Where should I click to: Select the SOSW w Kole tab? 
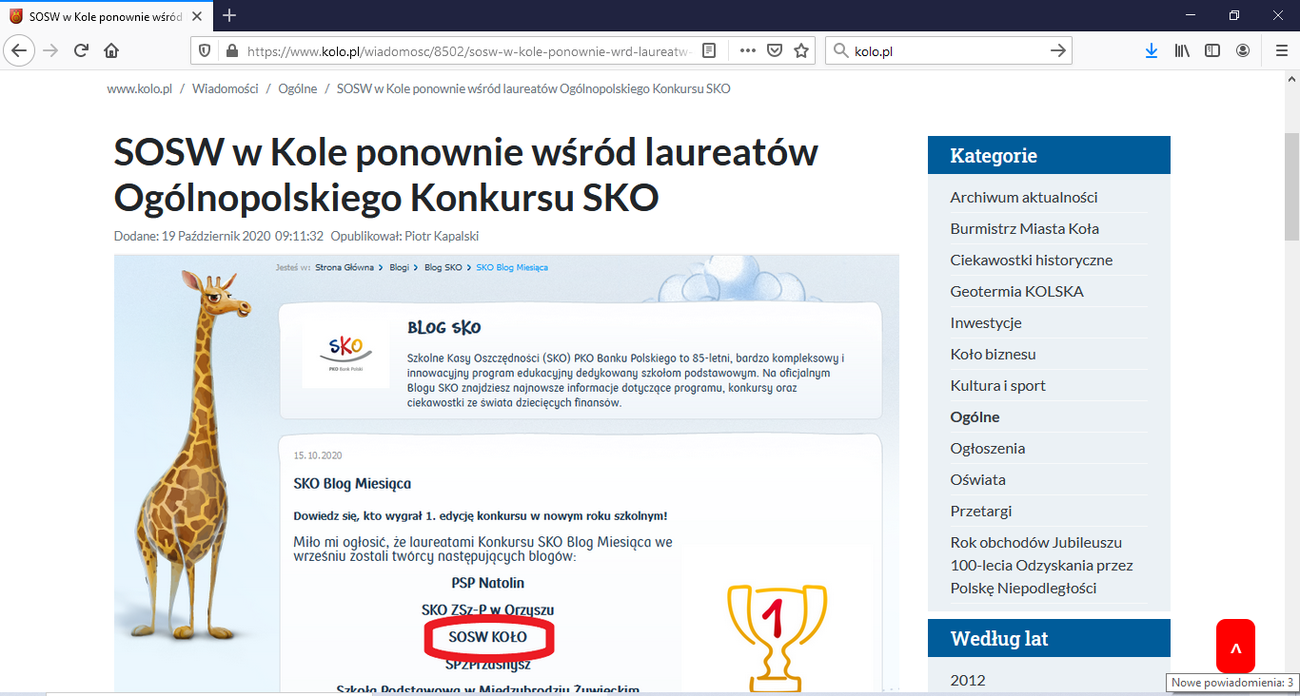click(107, 16)
